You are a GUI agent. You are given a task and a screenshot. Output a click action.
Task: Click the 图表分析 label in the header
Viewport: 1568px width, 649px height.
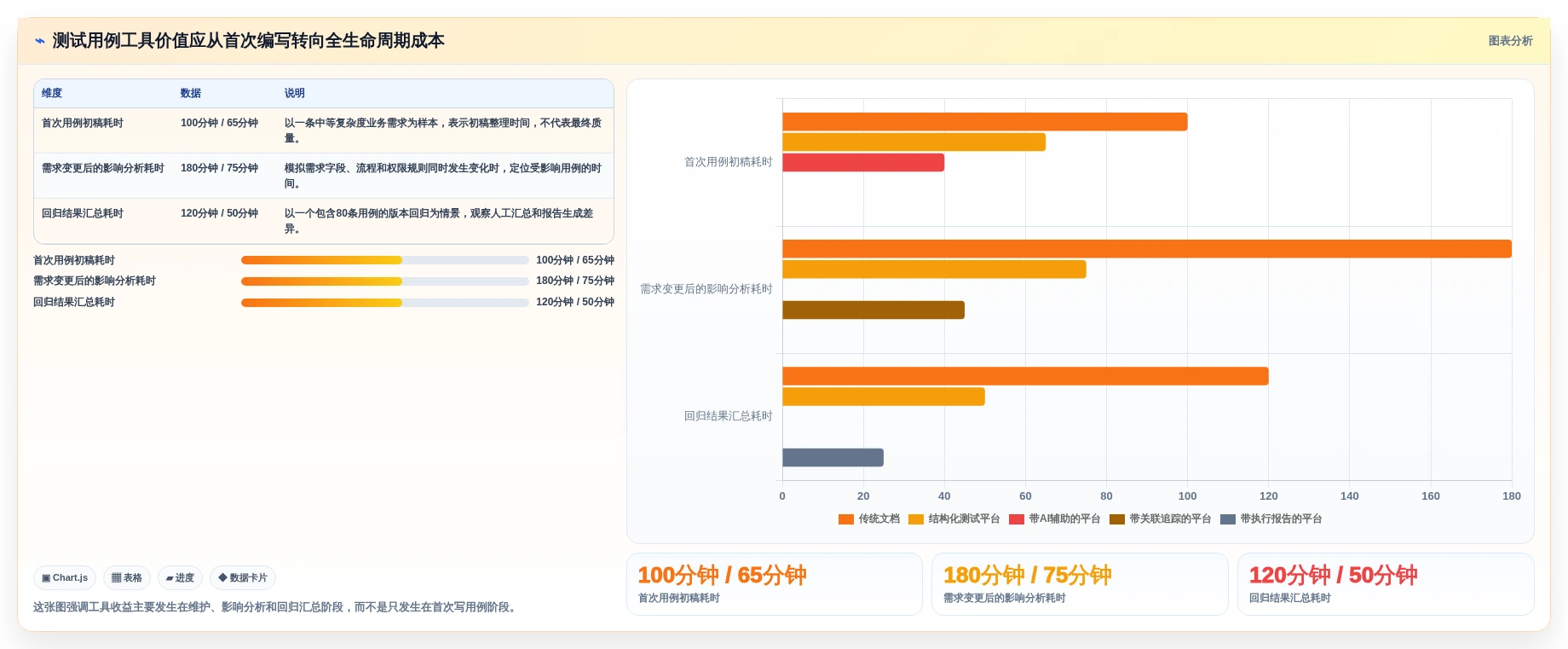click(x=1510, y=41)
